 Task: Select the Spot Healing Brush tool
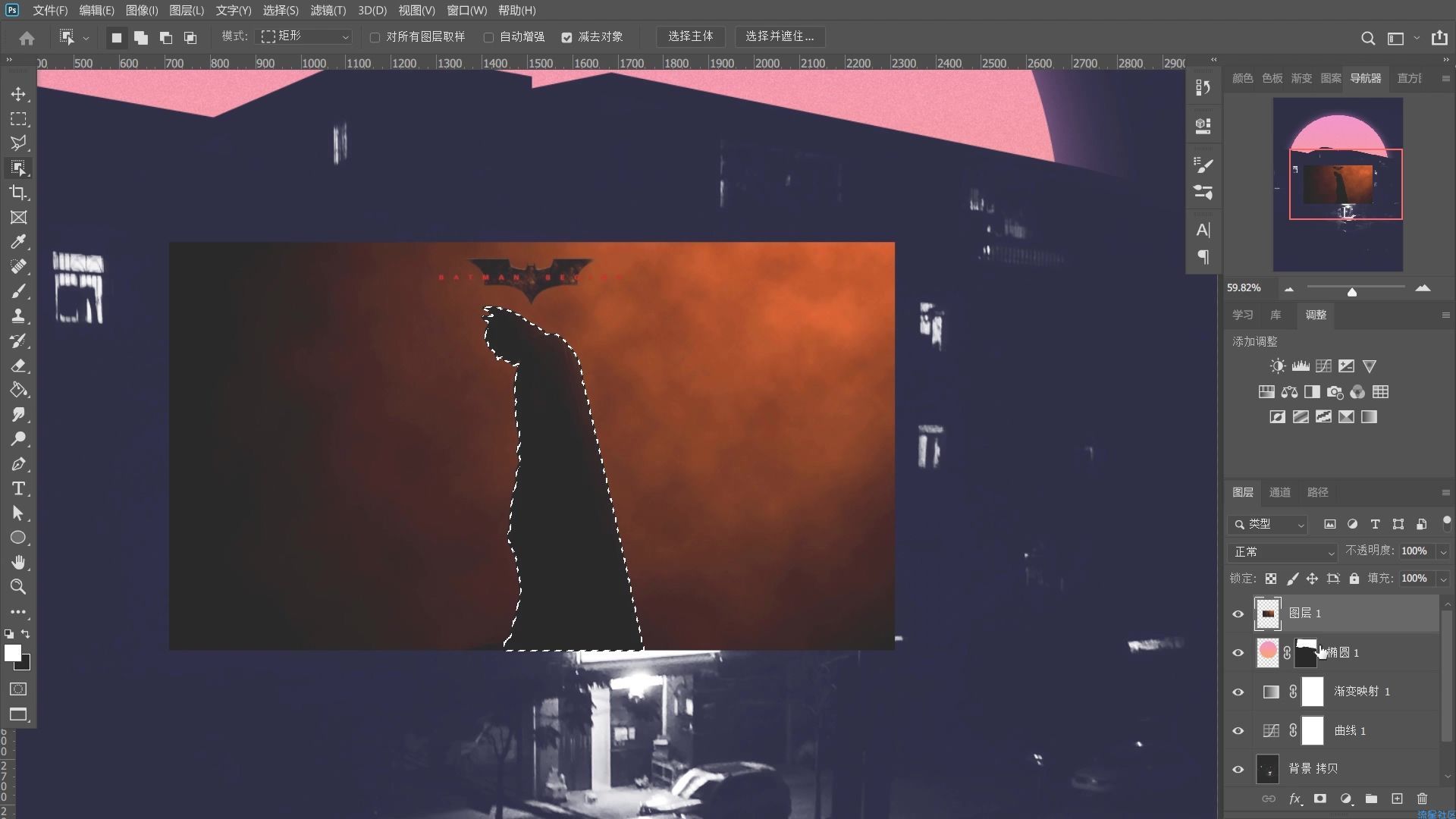18,267
